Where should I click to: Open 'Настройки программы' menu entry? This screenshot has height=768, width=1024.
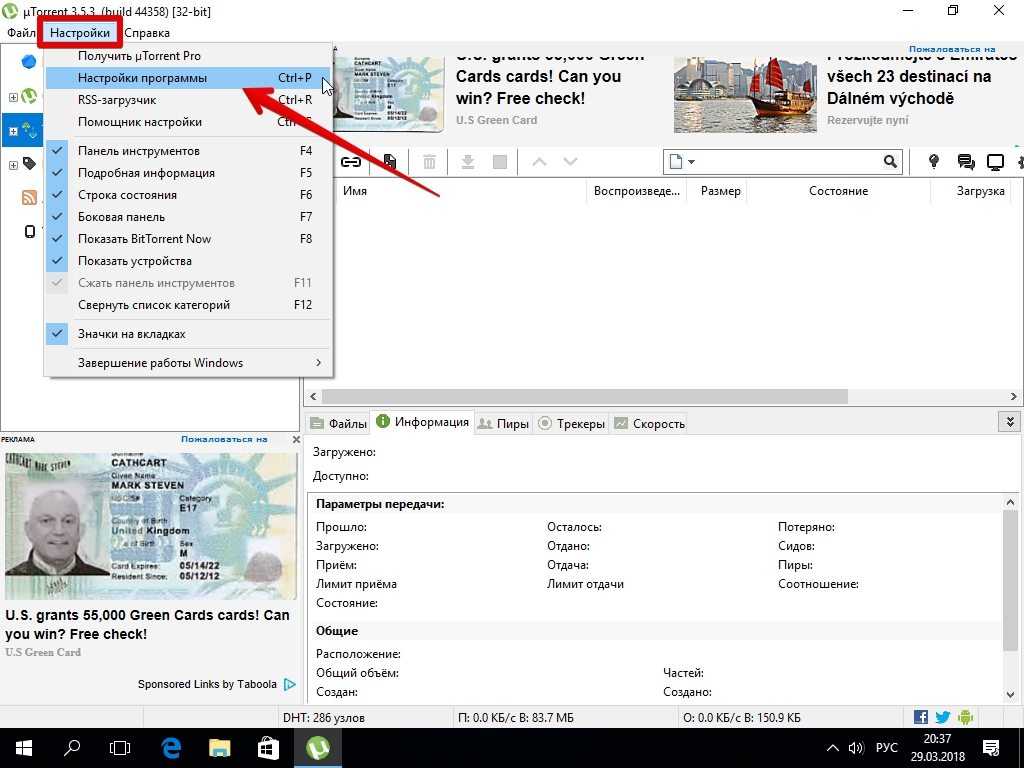coord(142,78)
